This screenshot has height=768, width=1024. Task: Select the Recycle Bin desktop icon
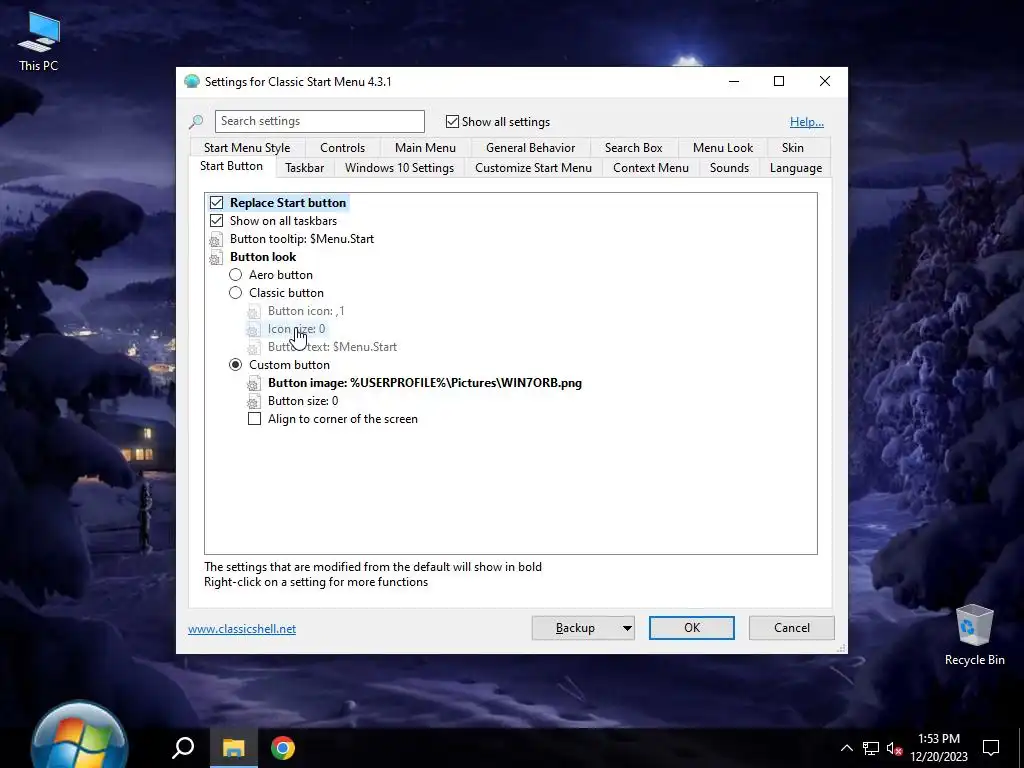(x=974, y=635)
